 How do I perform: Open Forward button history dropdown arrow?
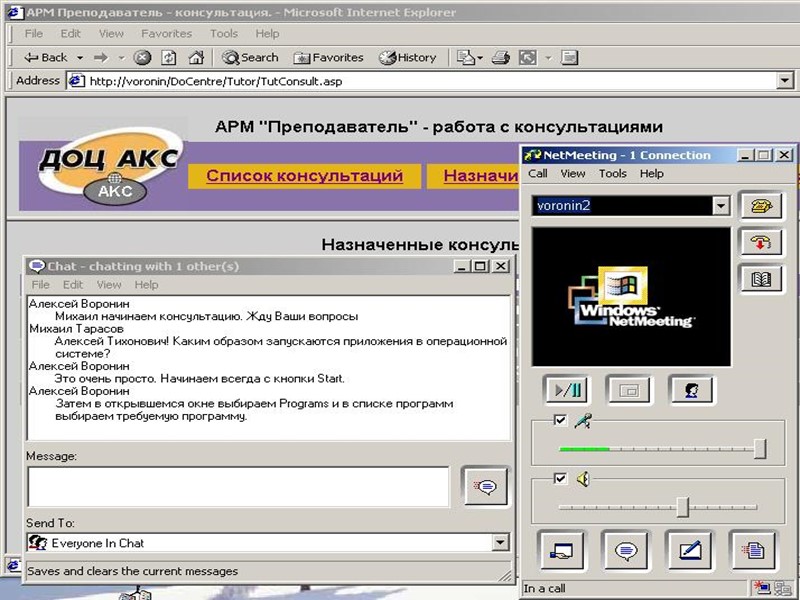point(121,58)
